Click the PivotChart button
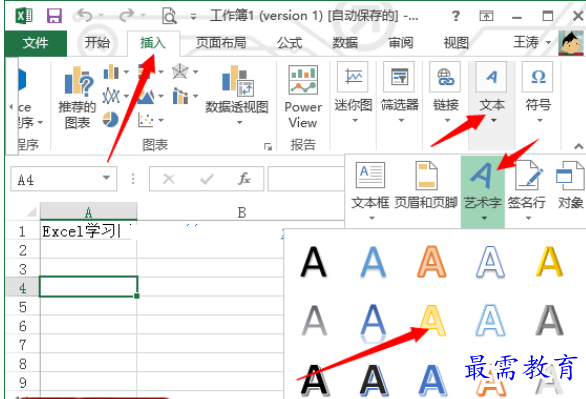The width and height of the screenshot is (586, 399). (237, 95)
